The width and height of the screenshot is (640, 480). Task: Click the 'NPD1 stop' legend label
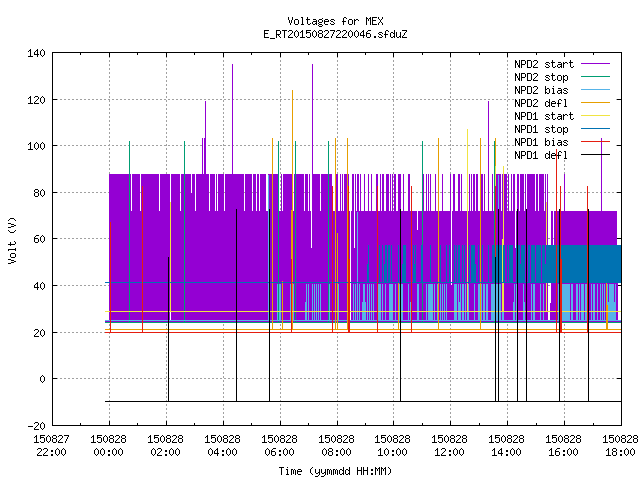tap(541, 129)
